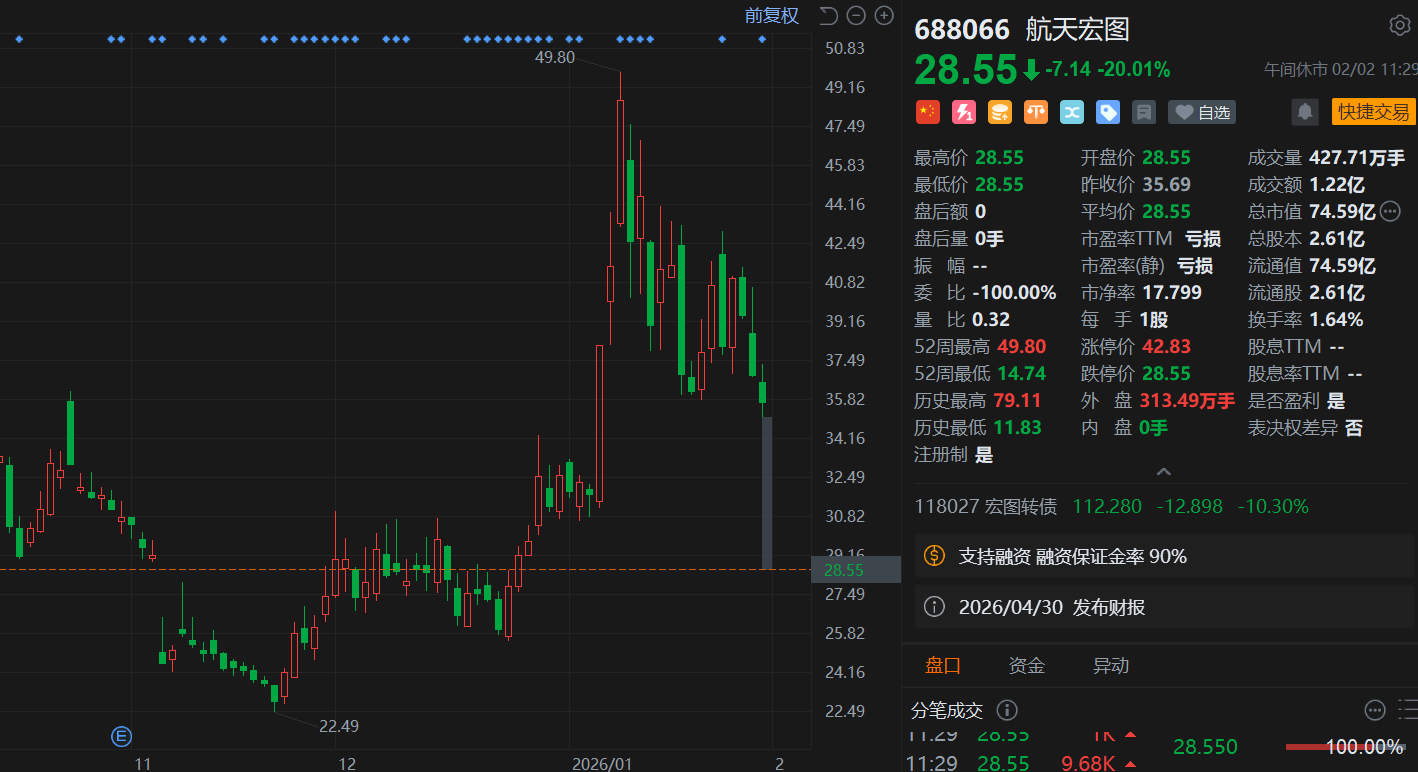The width and height of the screenshot is (1418, 772).
Task: Click the 9.68K trade volume entry
Action: (1088, 764)
